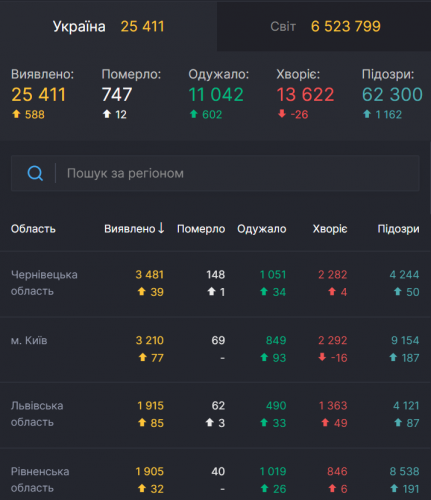This screenshot has width=431, height=500.
Task: Click the teal up arrow beside 1 162
Action: [x=367, y=114]
